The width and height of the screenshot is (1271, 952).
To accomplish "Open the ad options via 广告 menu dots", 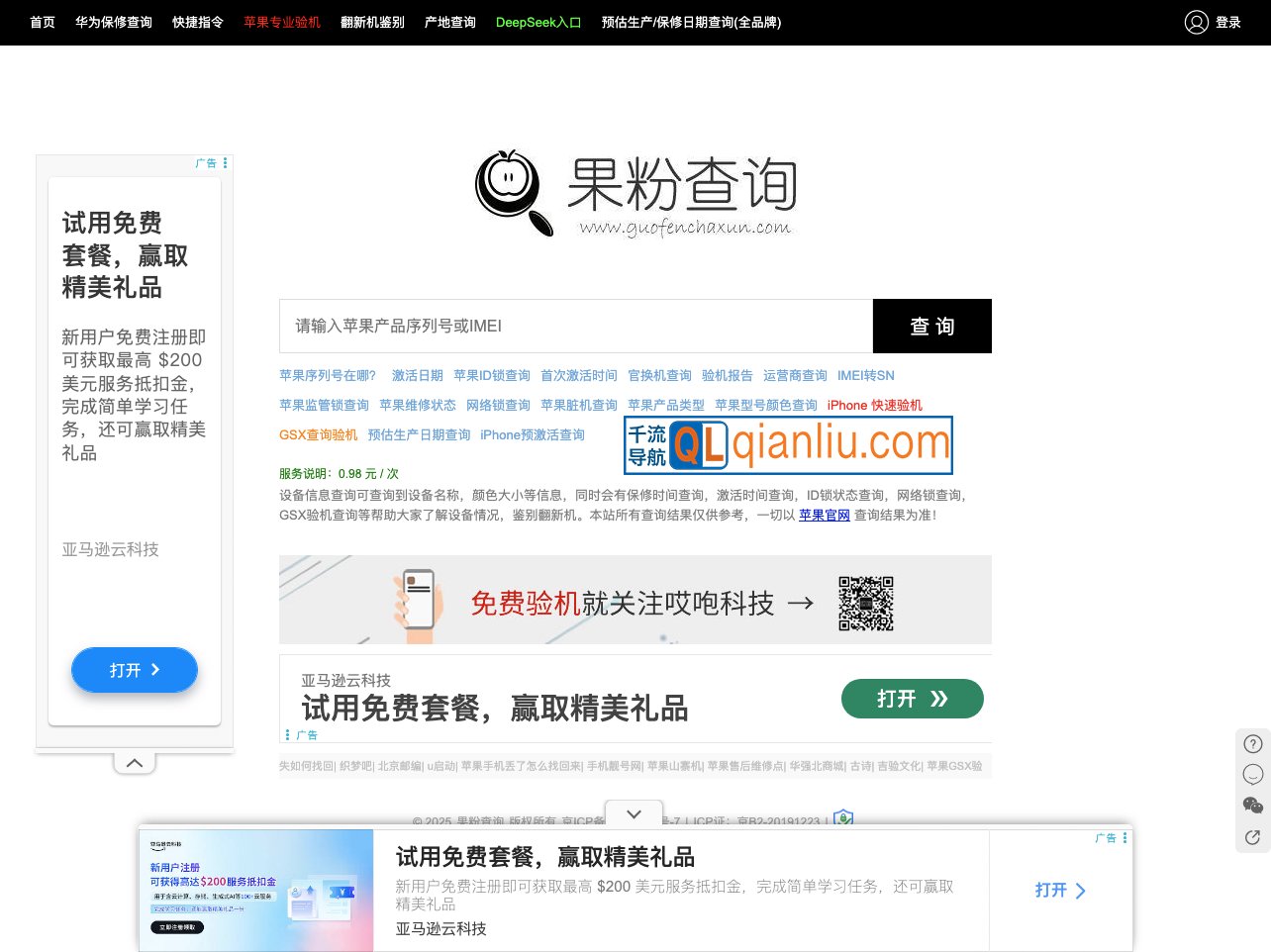I will coord(225,163).
